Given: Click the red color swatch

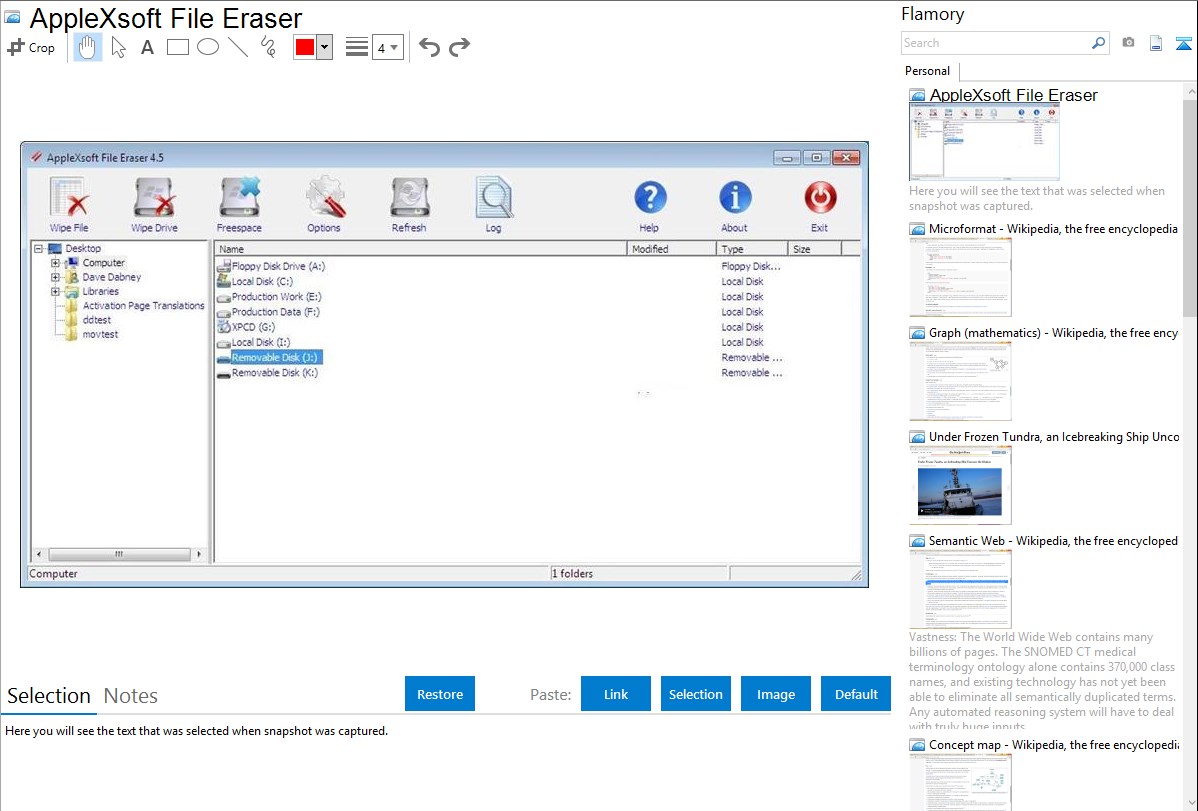Looking at the screenshot, I should (305, 47).
